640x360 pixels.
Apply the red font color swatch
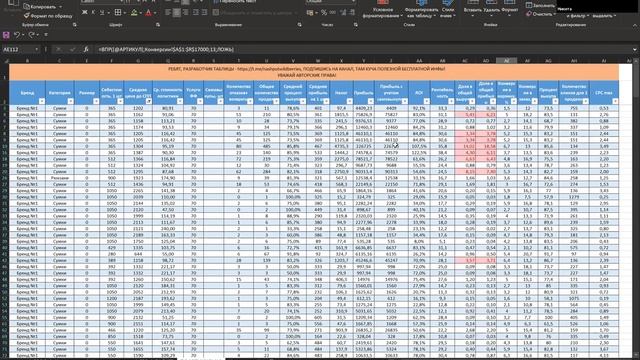pos(148,13)
